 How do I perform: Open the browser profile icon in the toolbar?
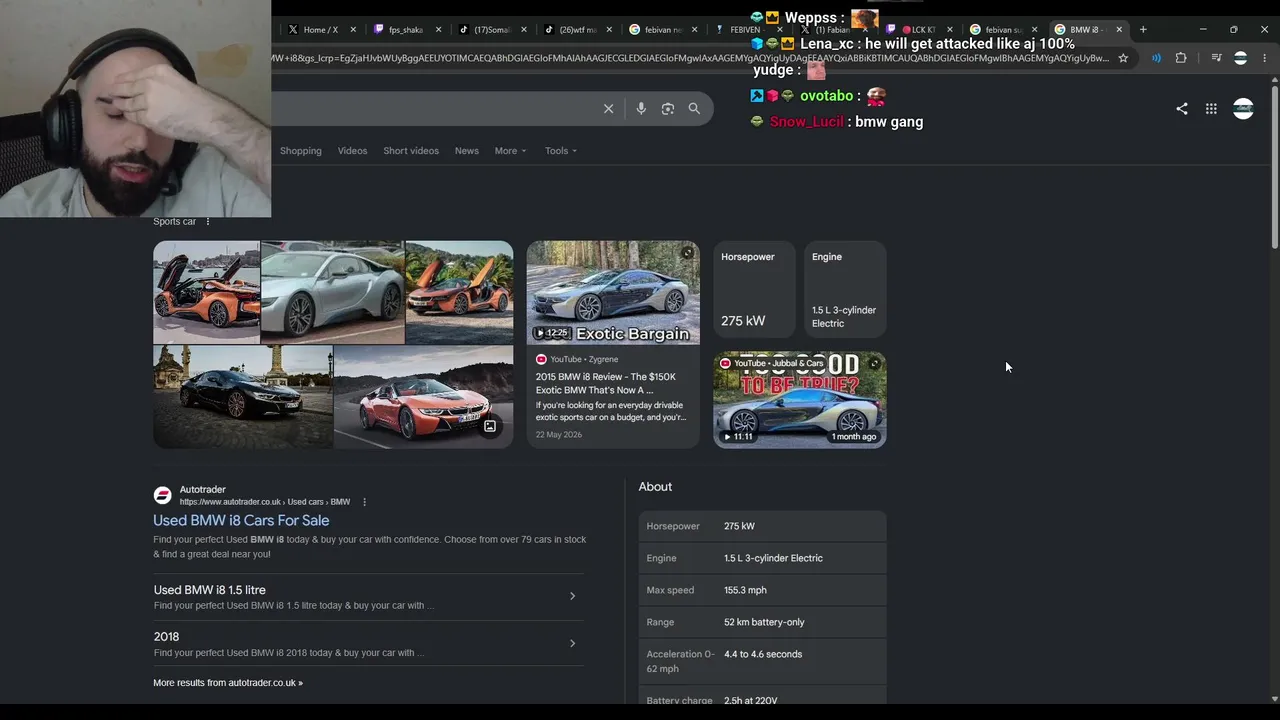coord(1240,58)
